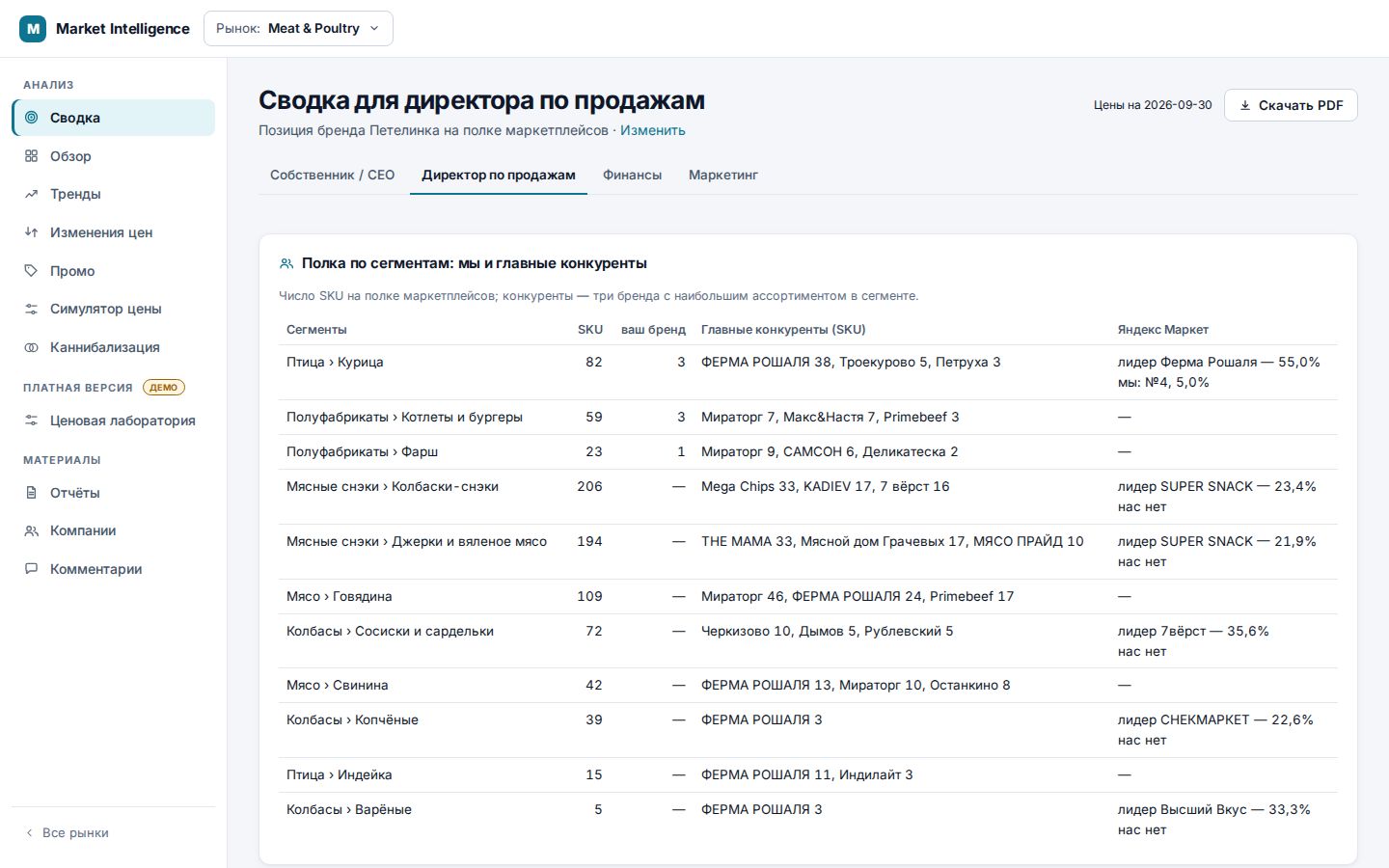
Task: Click Полуфабрикаты › Котлеты и бургеры row
Action: pos(808,418)
